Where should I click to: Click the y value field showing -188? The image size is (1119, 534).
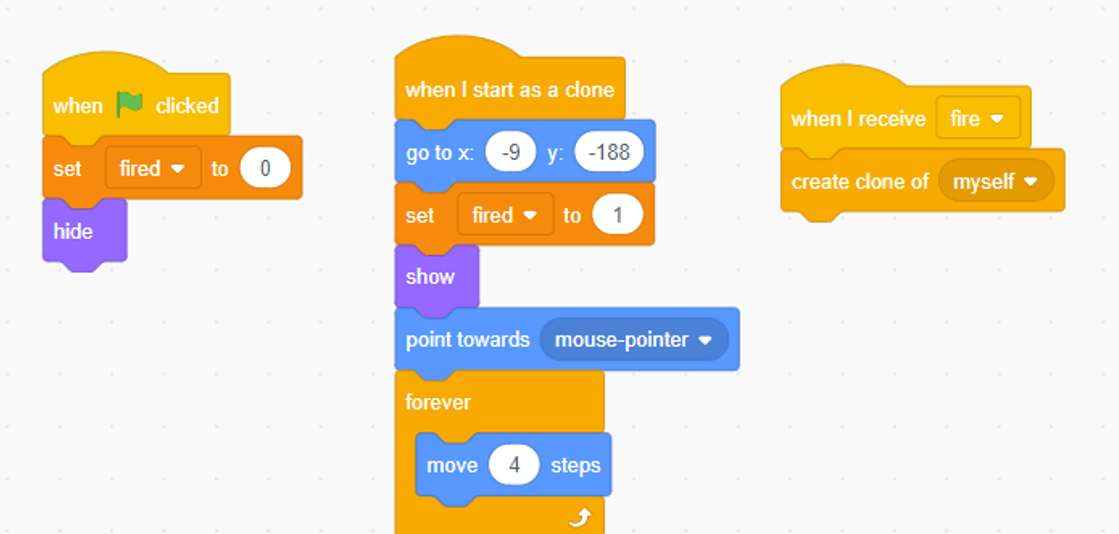[609, 153]
